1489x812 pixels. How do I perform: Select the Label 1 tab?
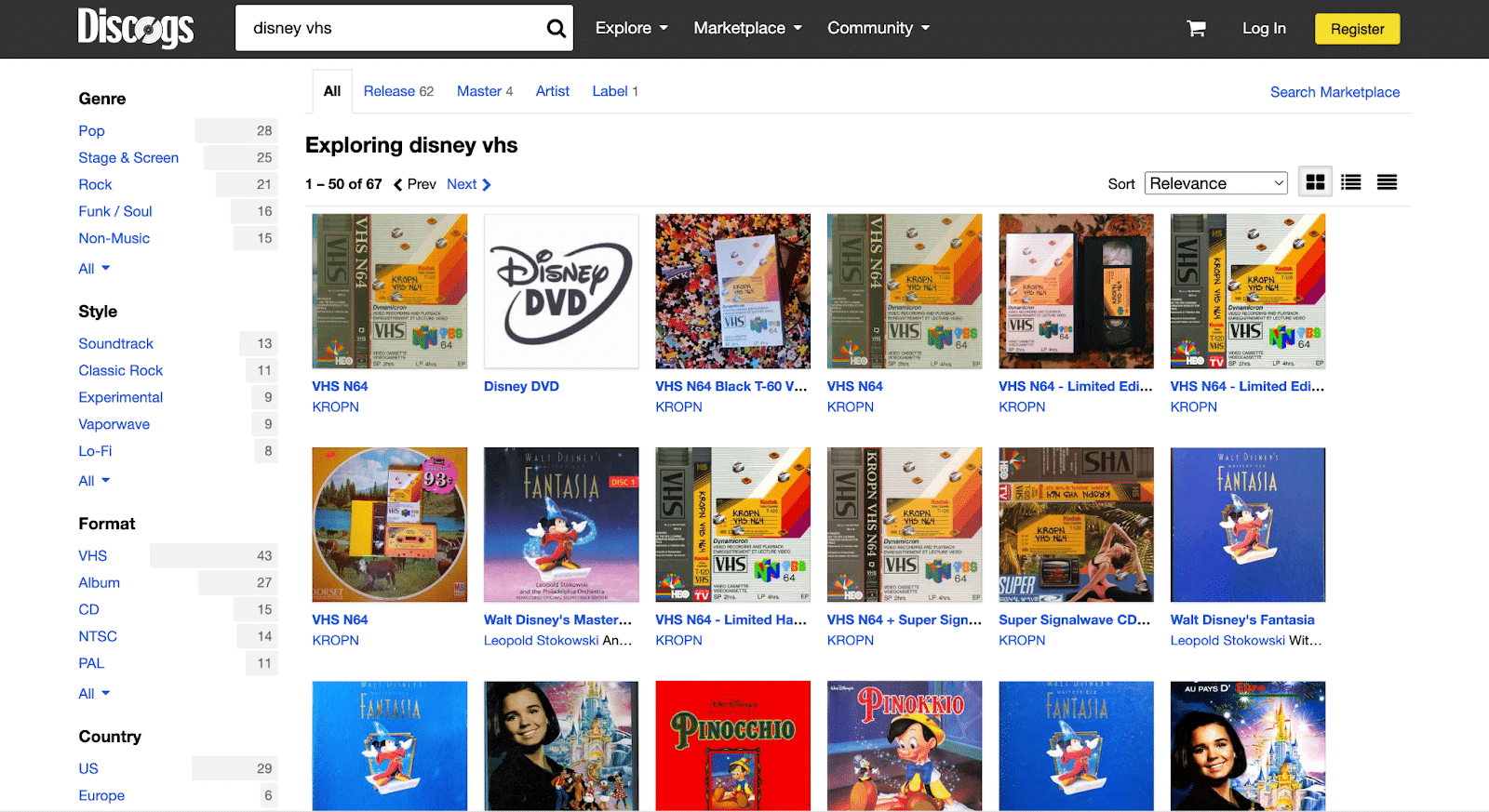(615, 91)
